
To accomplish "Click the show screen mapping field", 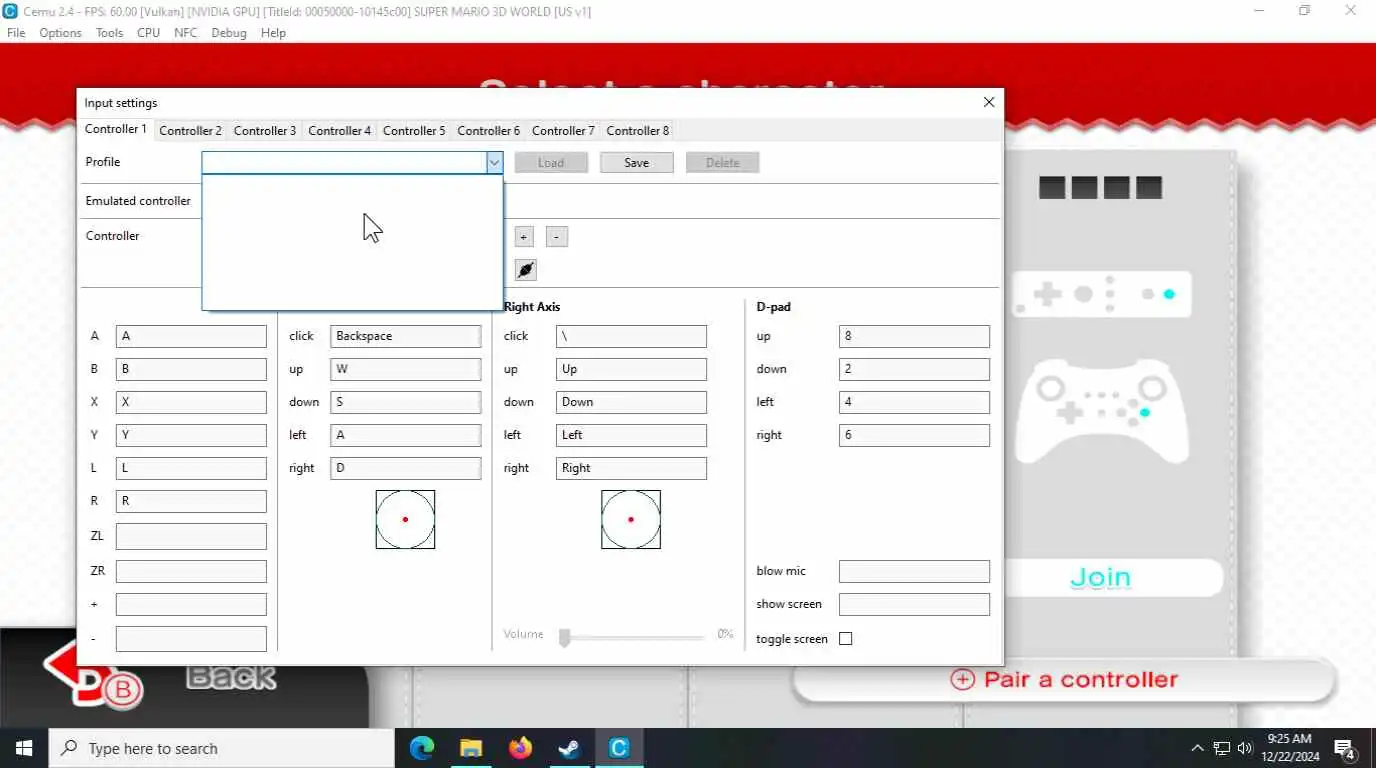I will [x=914, y=604].
